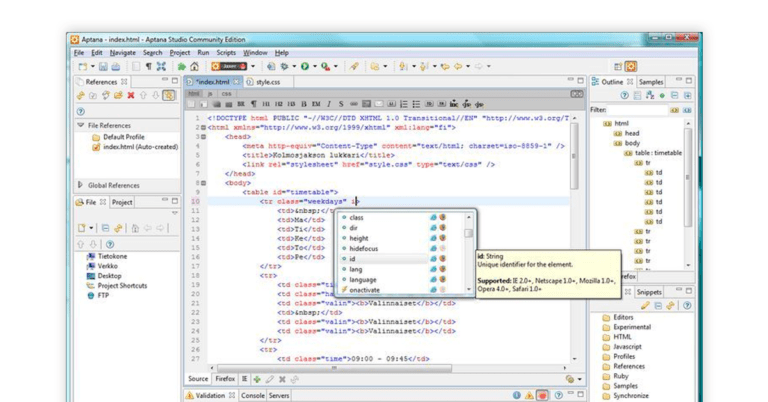Screen dimensions: 768x402
Task: Open the Scripts menu
Action: [x=226, y=53]
